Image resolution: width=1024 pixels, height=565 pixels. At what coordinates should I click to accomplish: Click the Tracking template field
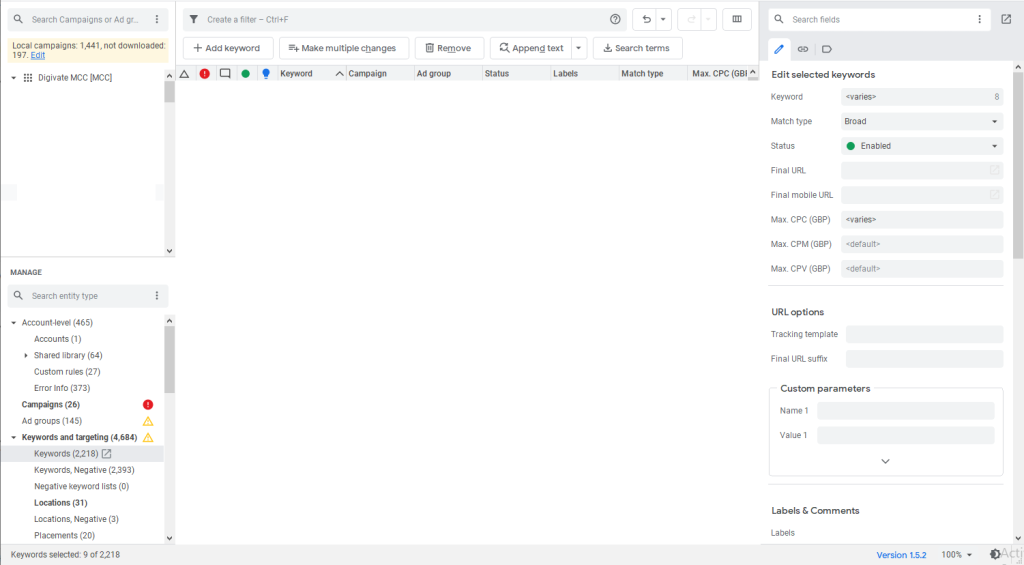pyautogui.click(x=924, y=334)
